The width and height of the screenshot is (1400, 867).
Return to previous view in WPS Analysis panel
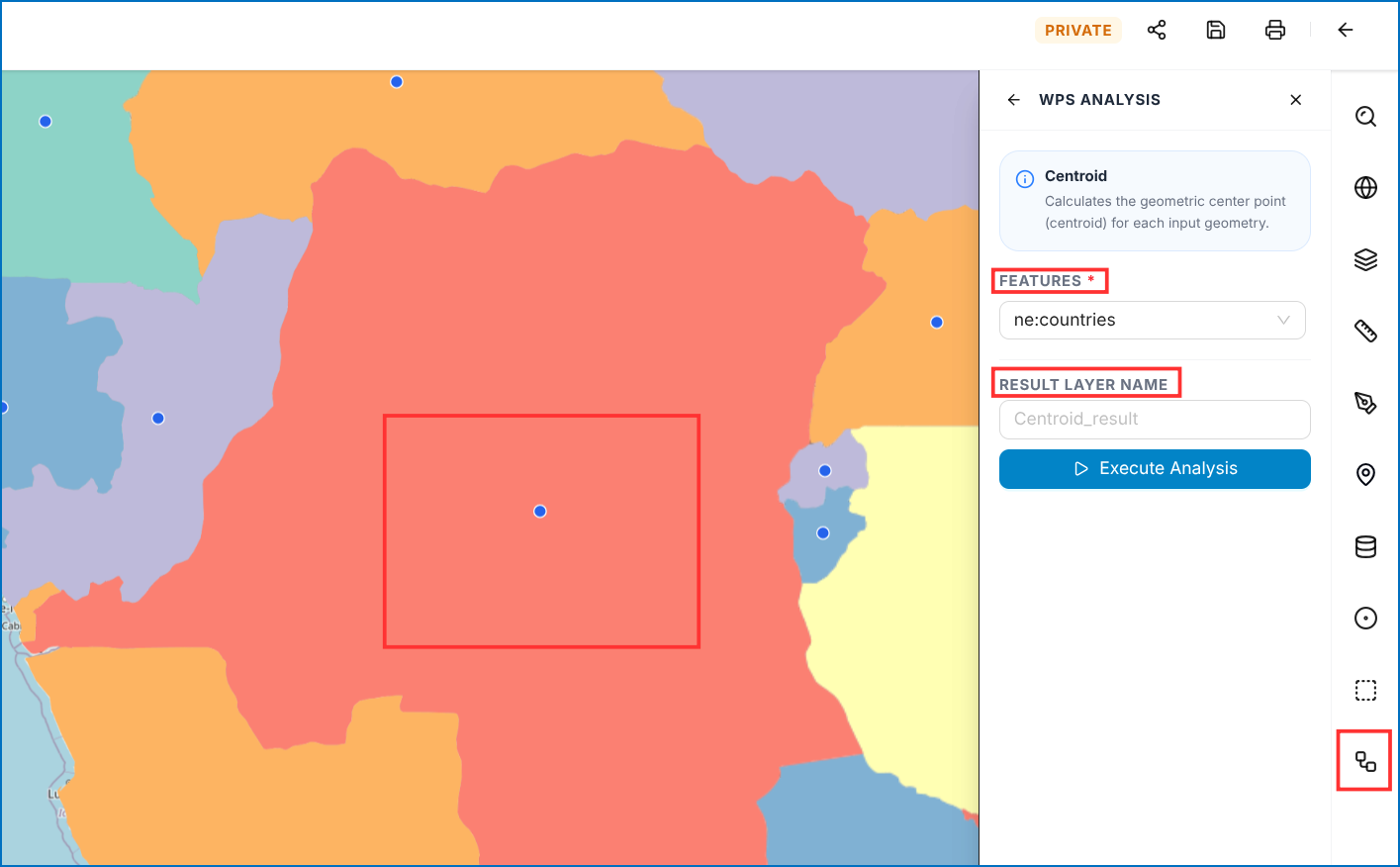pos(1014,100)
